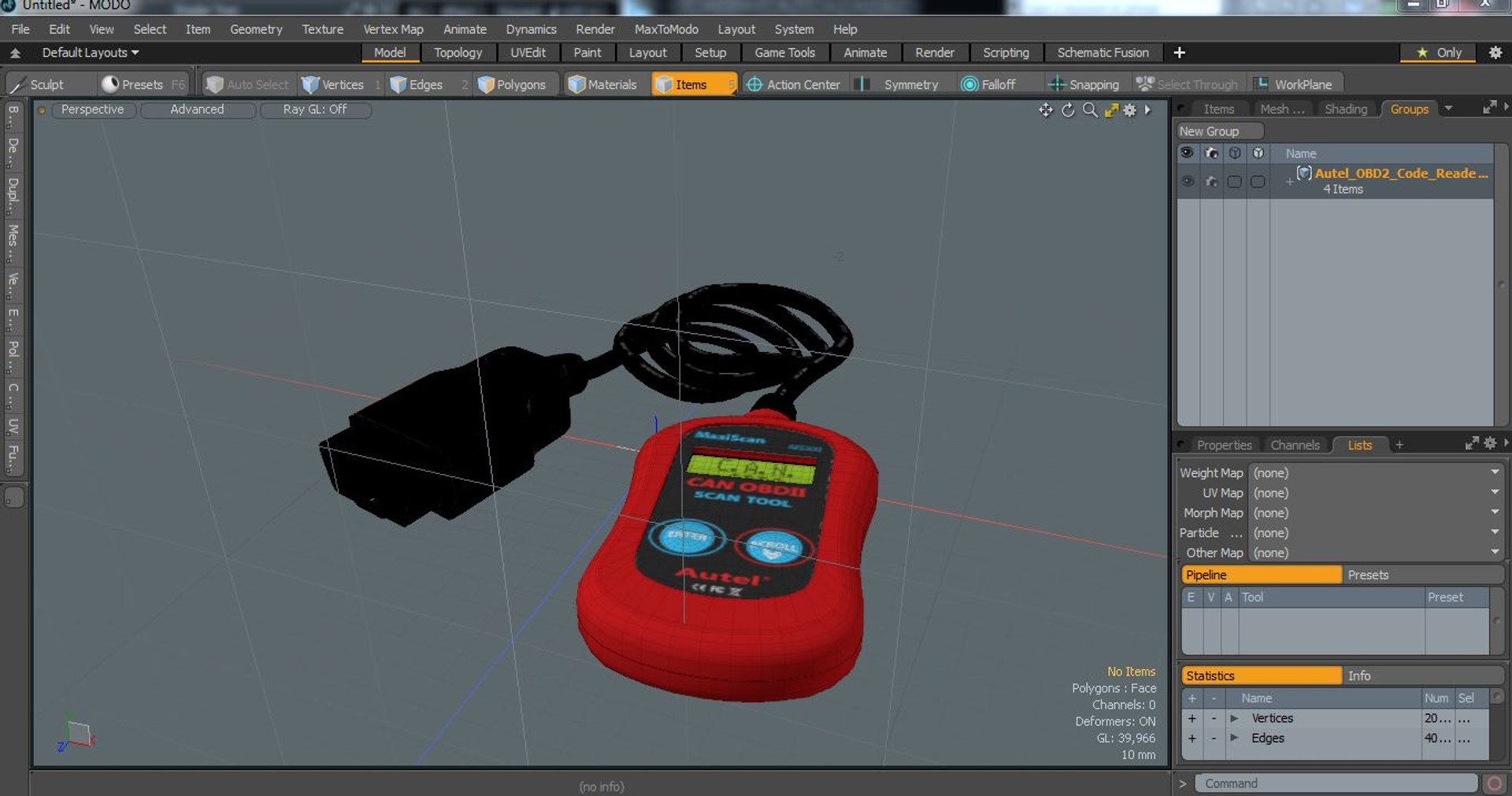Open the UV Map dropdown
This screenshot has height=796, width=1512.
(x=1377, y=493)
